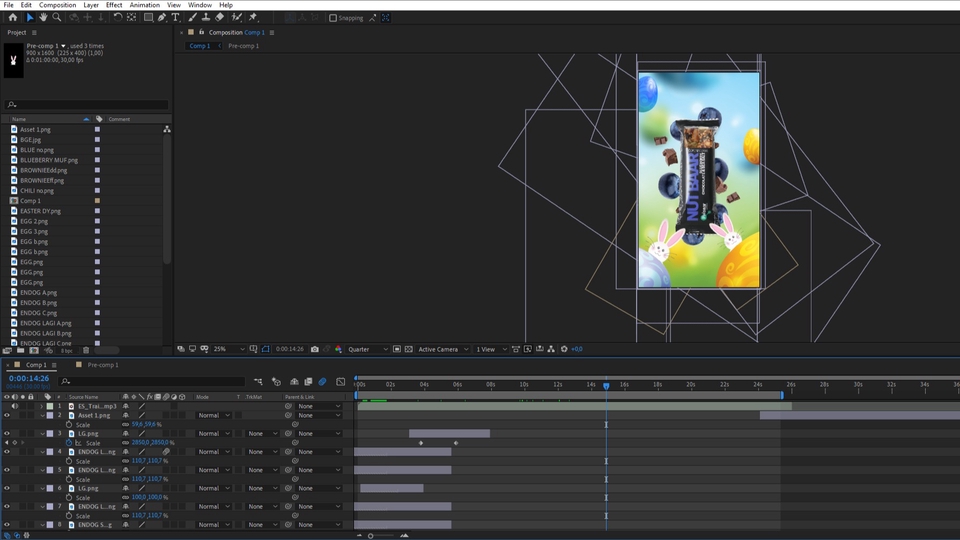960x540 pixels.
Task: Select the Zoom magnifier tool
Action: pyautogui.click(x=56, y=17)
